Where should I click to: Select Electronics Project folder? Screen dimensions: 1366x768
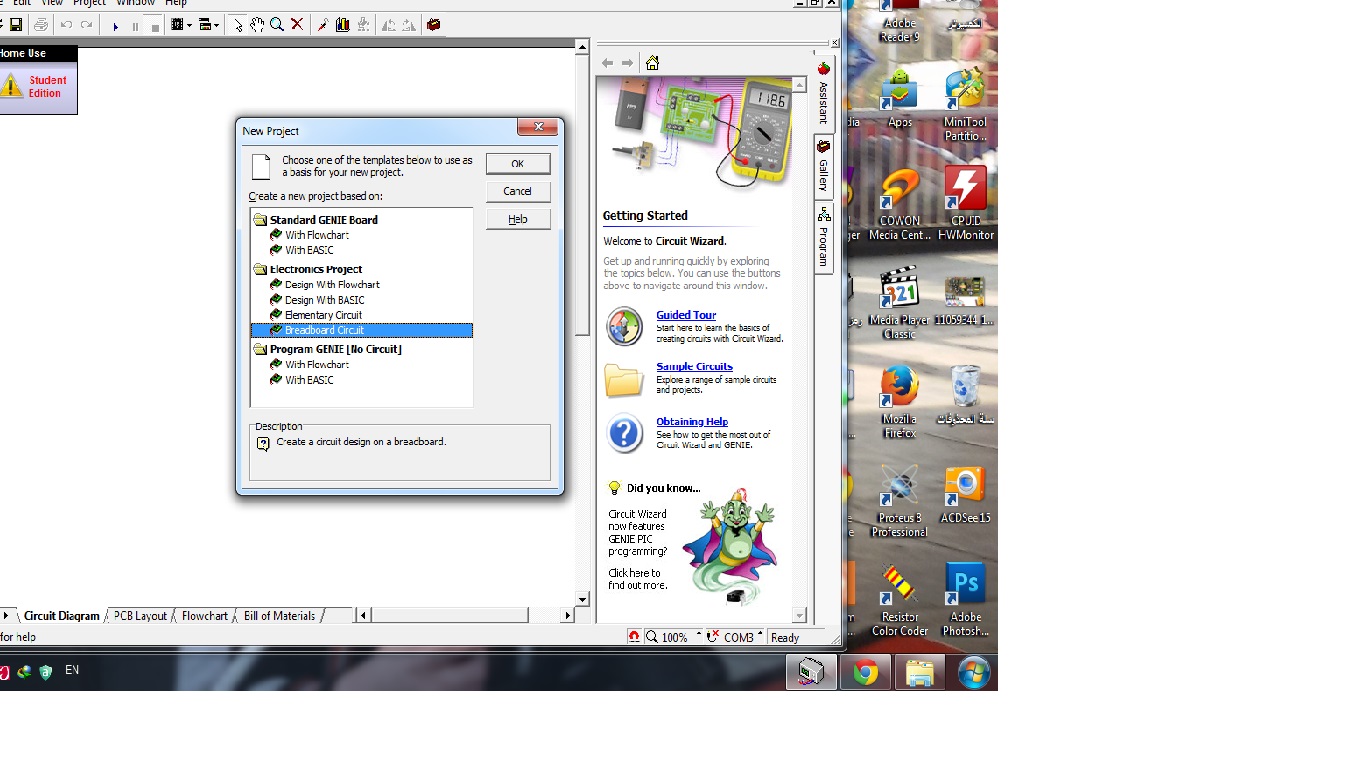pos(308,269)
